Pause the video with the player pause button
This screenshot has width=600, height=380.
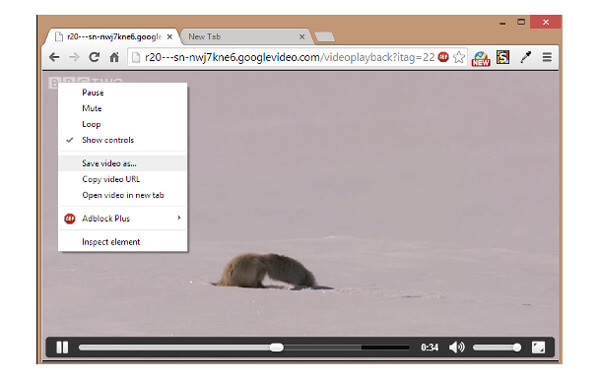click(x=62, y=347)
